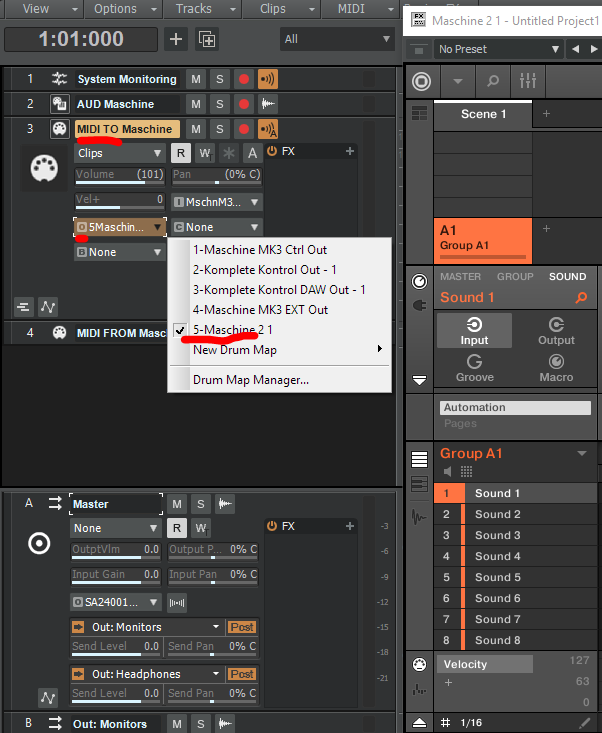Select the Macro page icon
The width and height of the screenshot is (602, 733).
pyautogui.click(x=556, y=368)
